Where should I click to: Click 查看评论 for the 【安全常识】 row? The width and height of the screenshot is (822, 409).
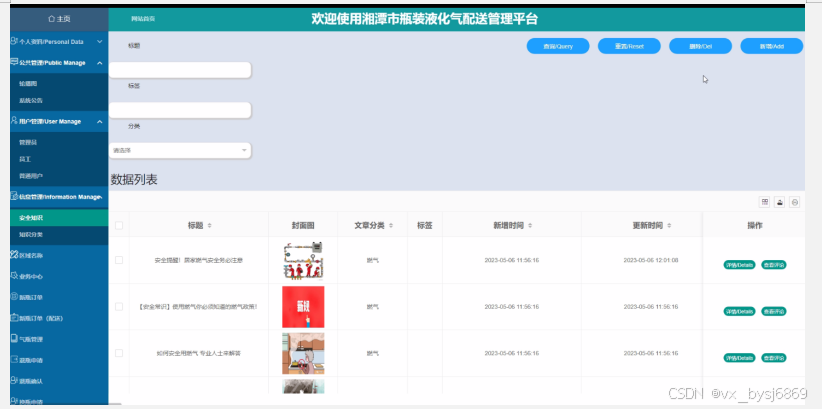pos(774,311)
